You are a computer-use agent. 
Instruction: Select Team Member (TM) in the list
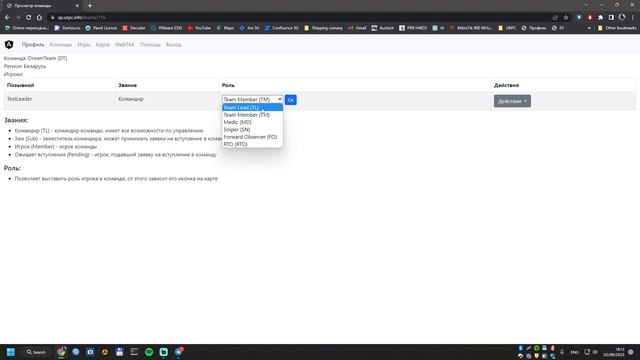(x=252, y=115)
